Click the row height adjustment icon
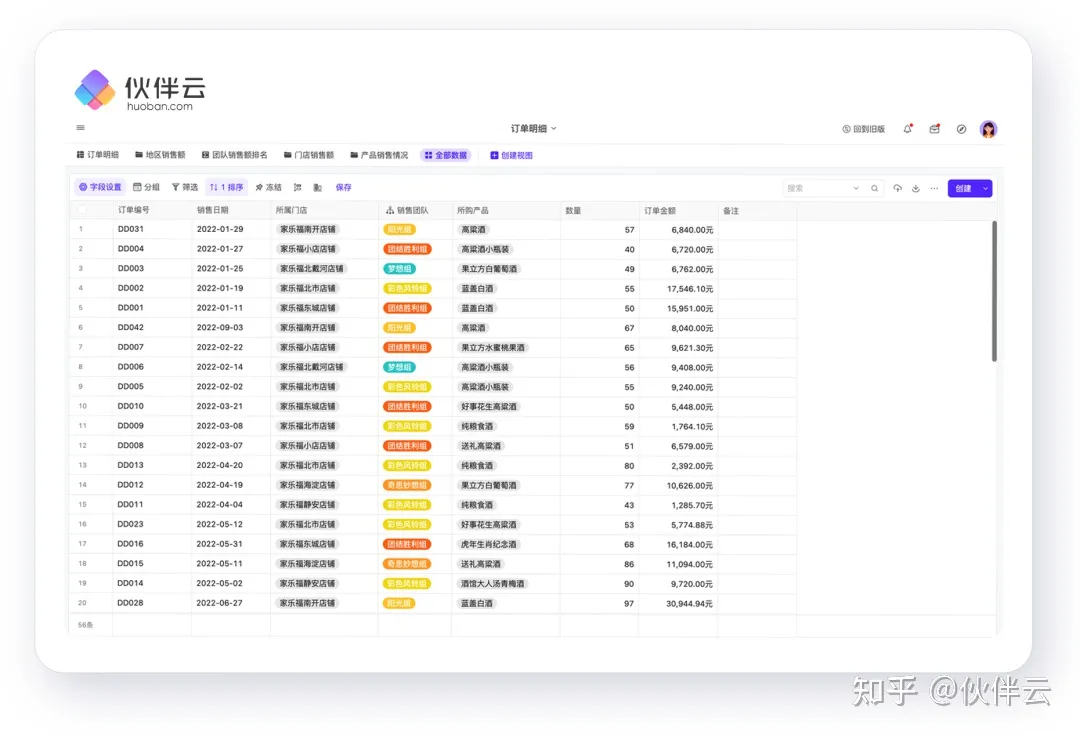This screenshot has height=736, width=1080. coord(298,187)
